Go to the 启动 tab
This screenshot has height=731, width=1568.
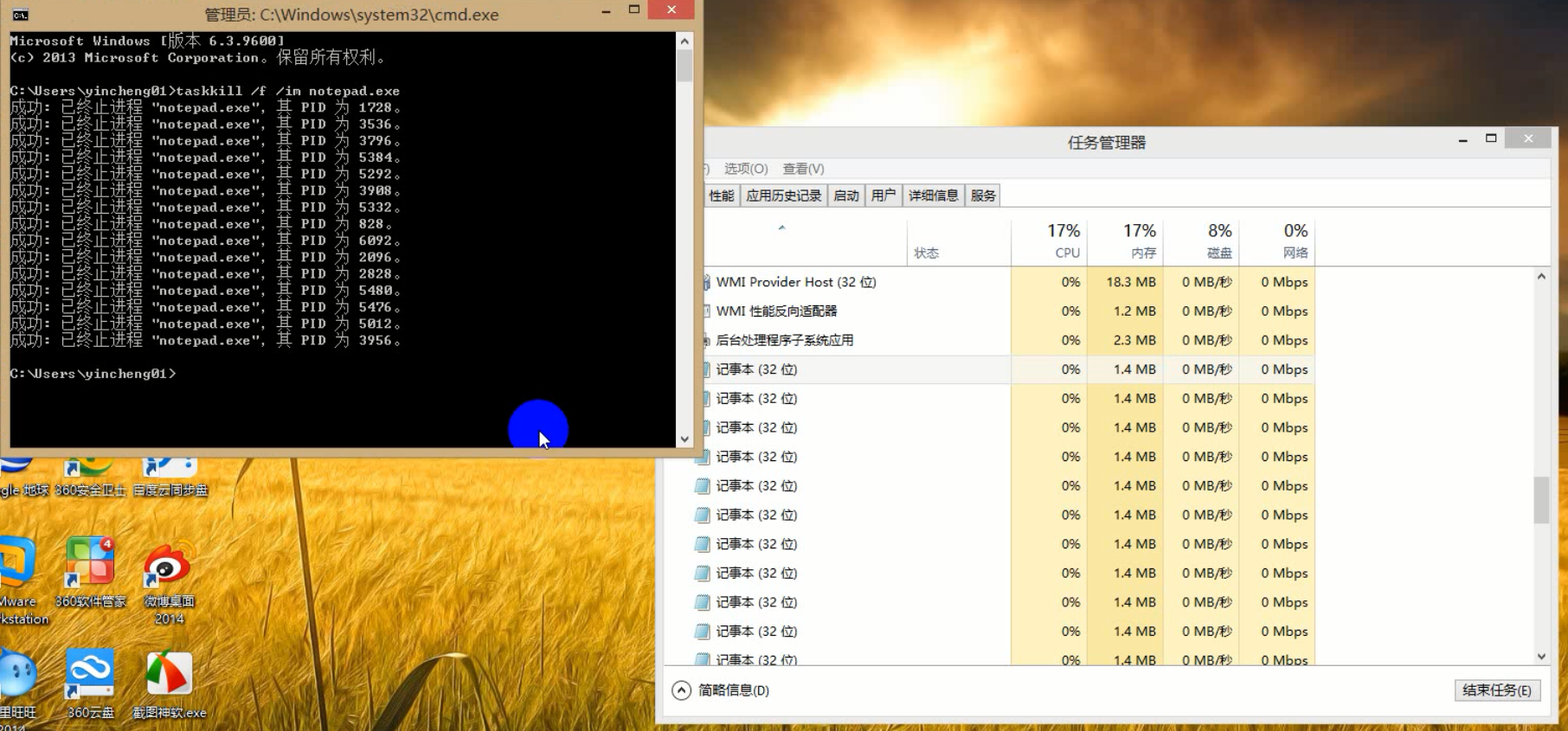click(845, 196)
